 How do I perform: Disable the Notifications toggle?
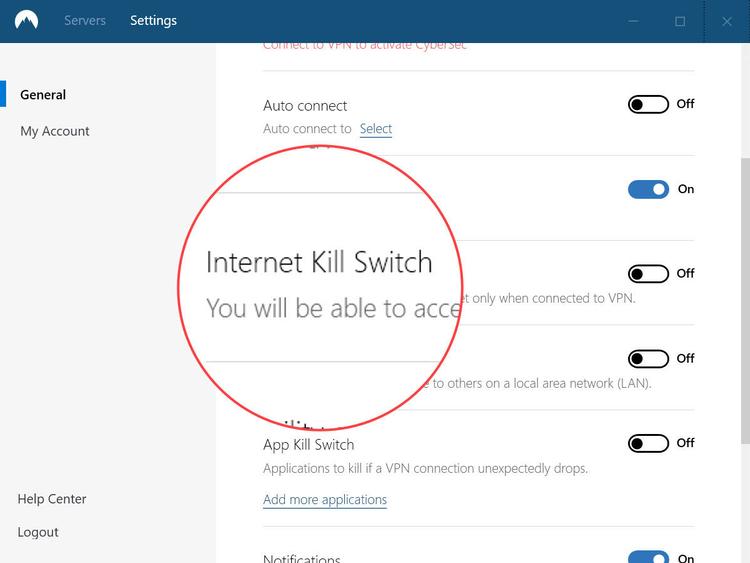click(x=648, y=557)
